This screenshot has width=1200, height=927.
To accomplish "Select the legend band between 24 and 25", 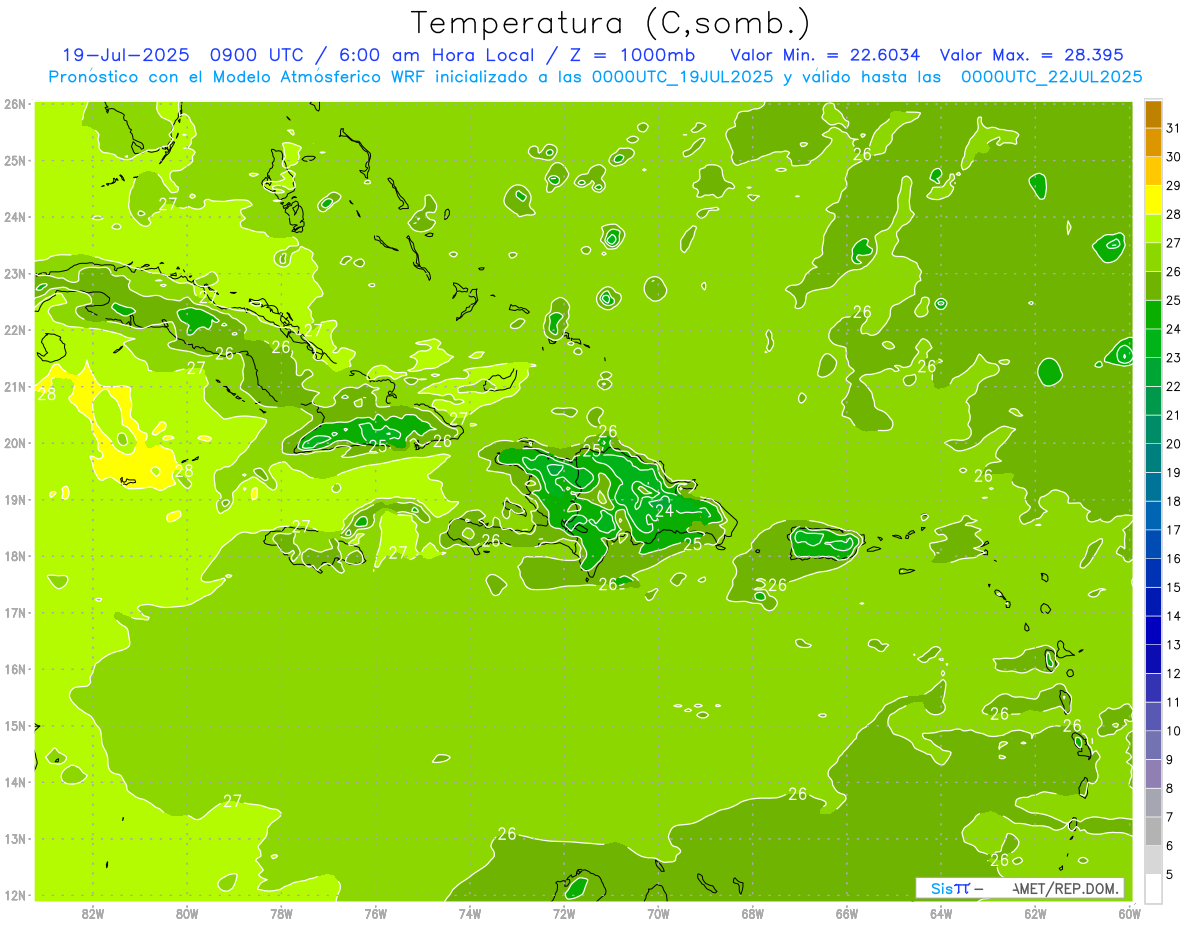I will point(1153,315).
